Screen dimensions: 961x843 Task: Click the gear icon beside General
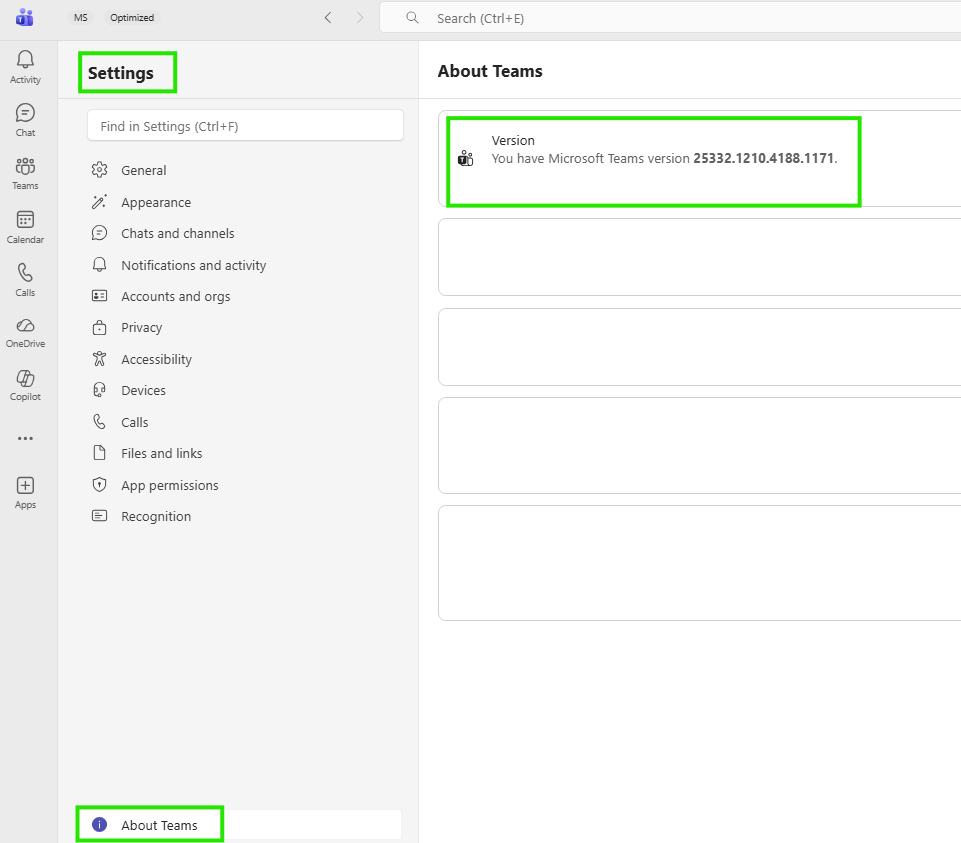(99, 170)
